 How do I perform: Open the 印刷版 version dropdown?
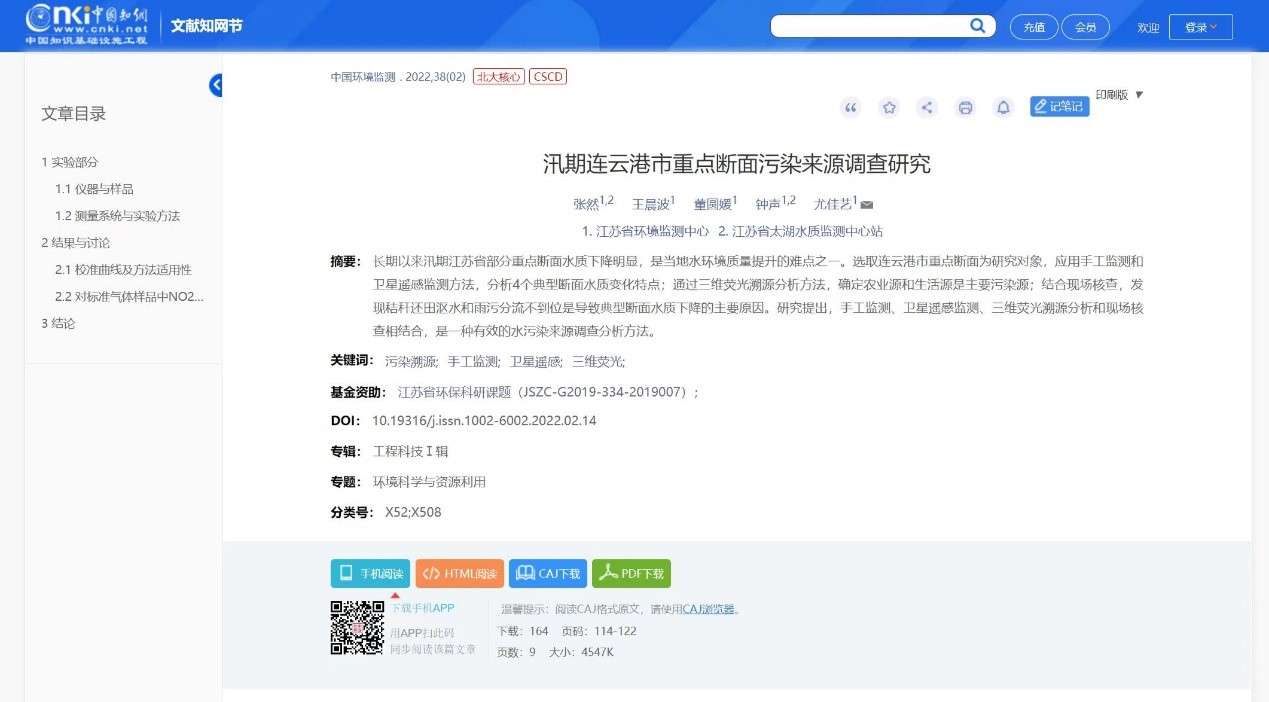(x=1119, y=95)
